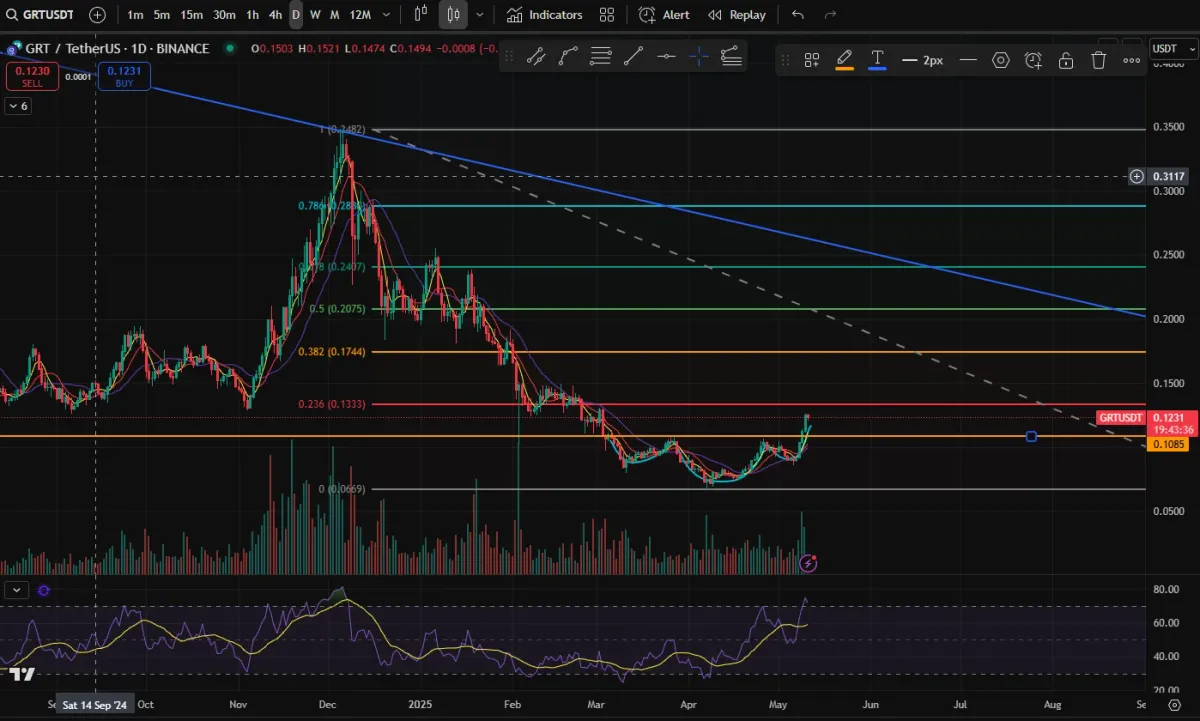1200x721 pixels.
Task: Open more drawing options ellipsis
Action: coord(1132,60)
